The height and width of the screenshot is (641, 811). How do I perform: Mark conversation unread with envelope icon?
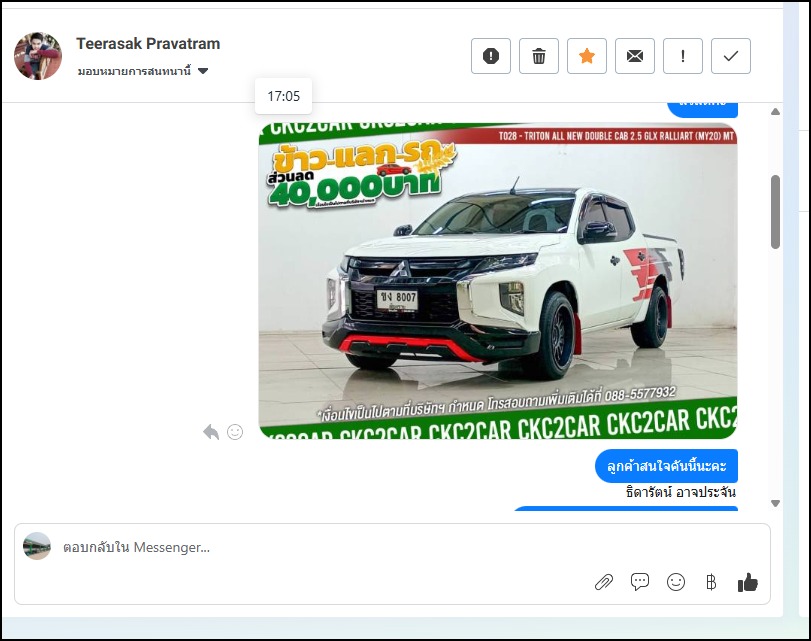tap(635, 56)
